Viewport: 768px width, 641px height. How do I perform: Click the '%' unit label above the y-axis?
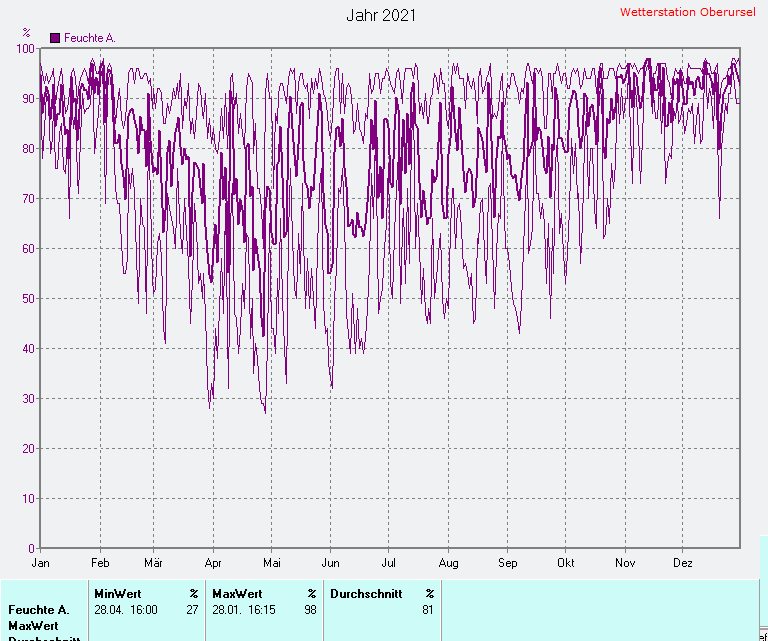tap(26, 33)
